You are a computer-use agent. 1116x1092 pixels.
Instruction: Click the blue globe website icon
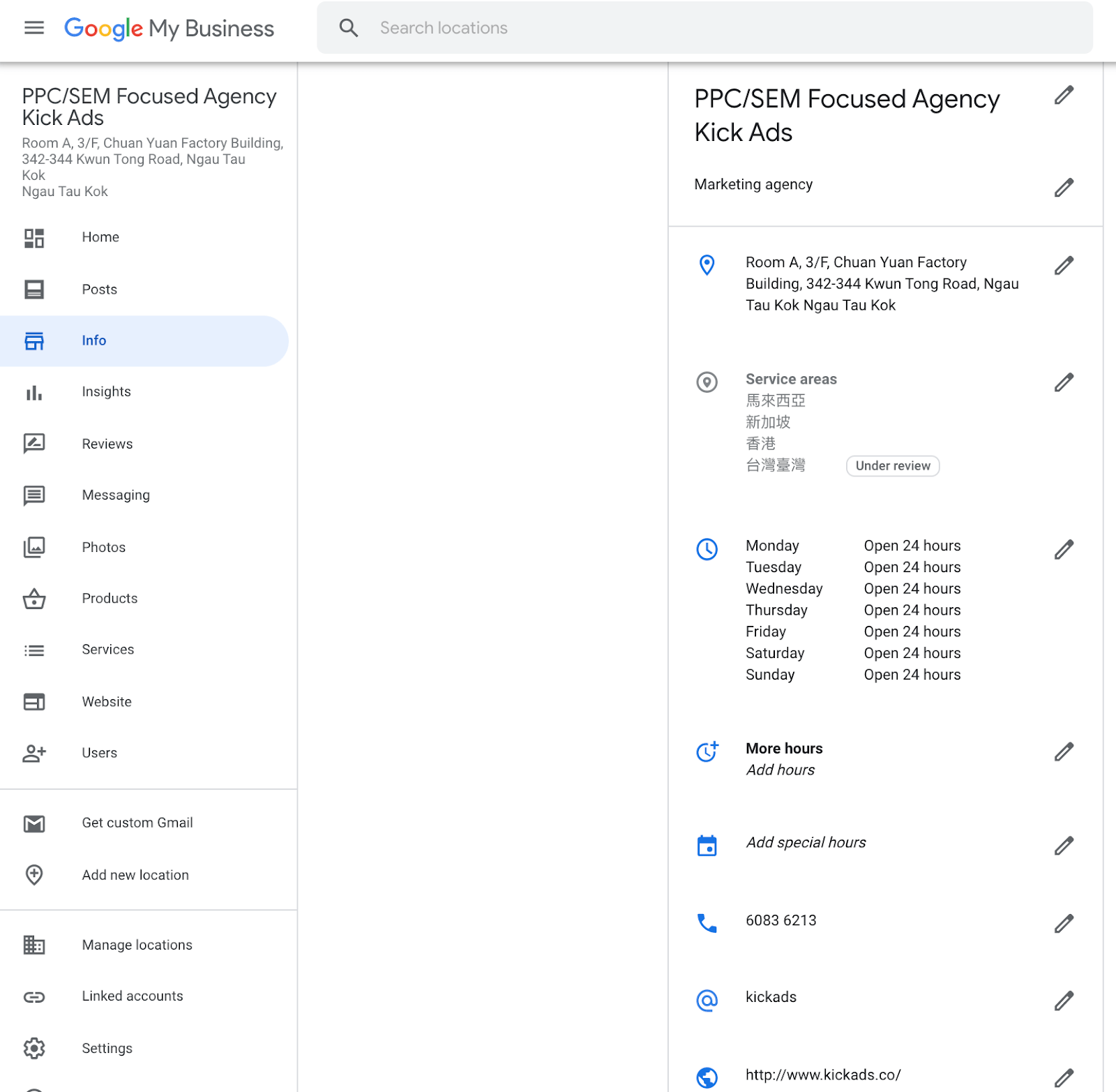[707, 1078]
